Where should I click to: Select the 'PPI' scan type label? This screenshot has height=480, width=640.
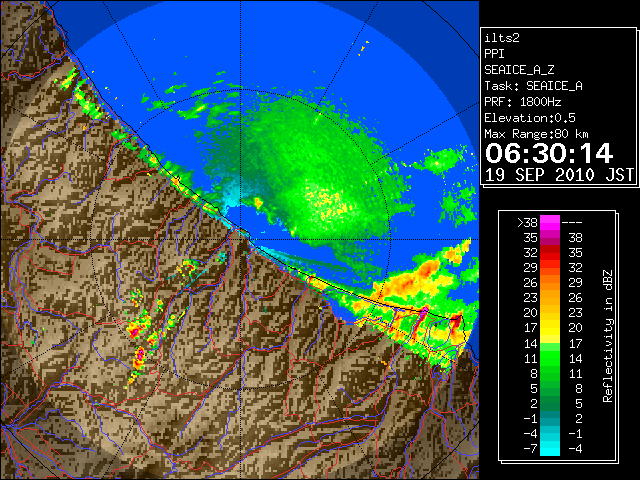tap(494, 54)
